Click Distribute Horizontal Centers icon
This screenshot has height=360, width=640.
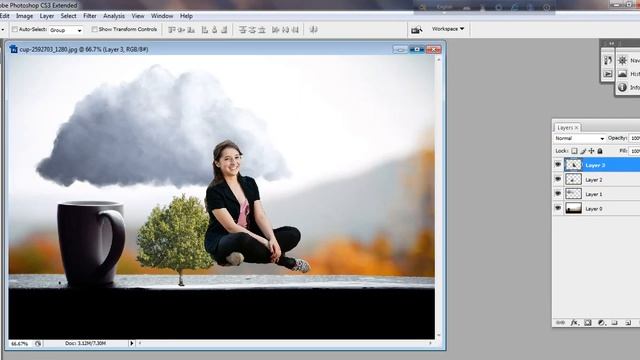click(x=285, y=29)
